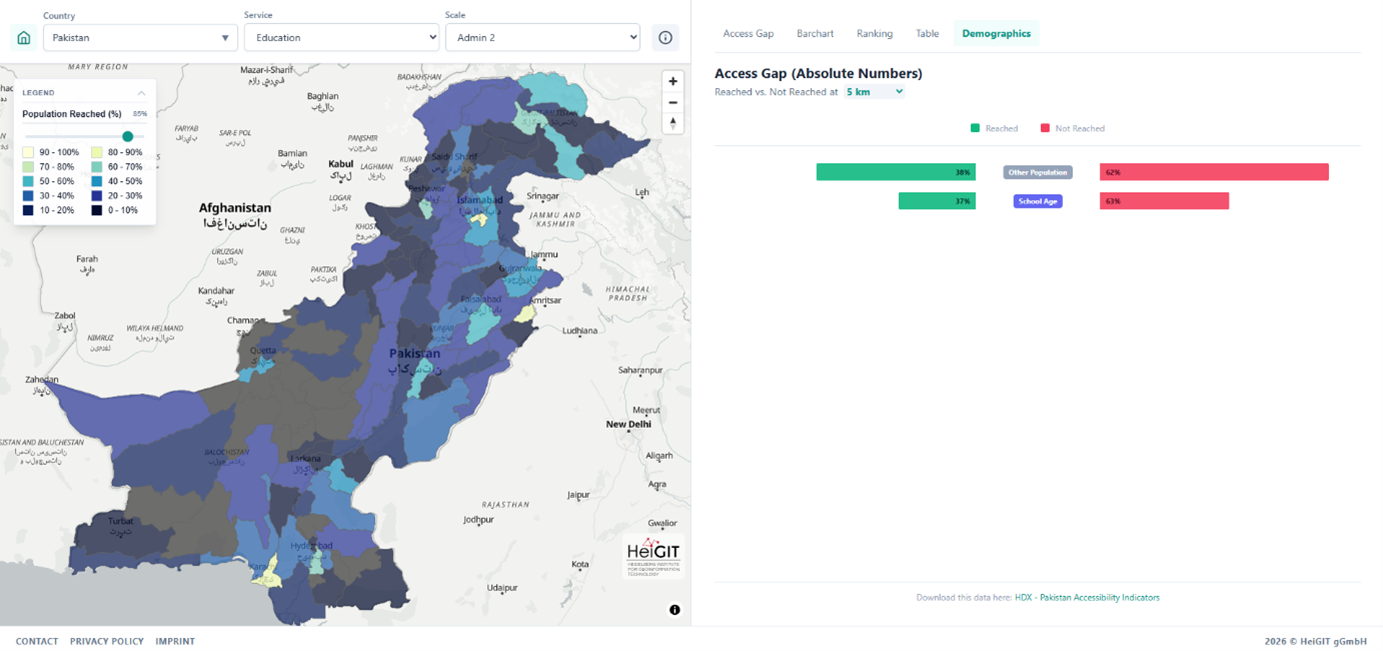Change the 5 km distance dropdown
1383x651 pixels.
(874, 92)
